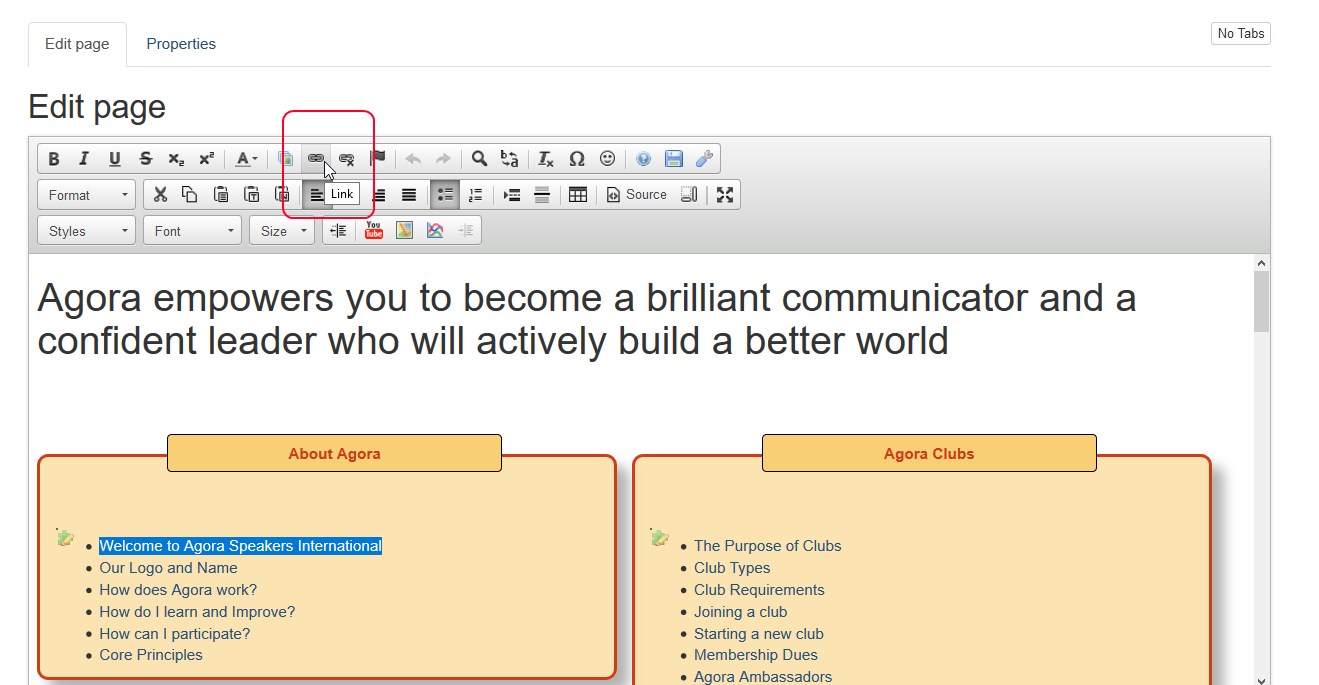Toggle the bulleted list
Viewport: 1319px width, 685px height.
[x=445, y=195]
